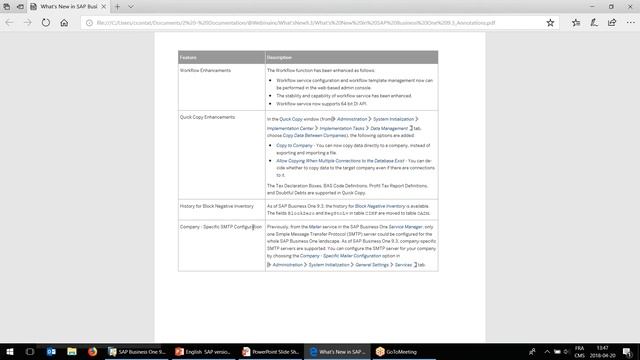Image resolution: width=640 pixels, height=360 pixels.
Task: Open the People icon in system tray
Action: click(532, 351)
